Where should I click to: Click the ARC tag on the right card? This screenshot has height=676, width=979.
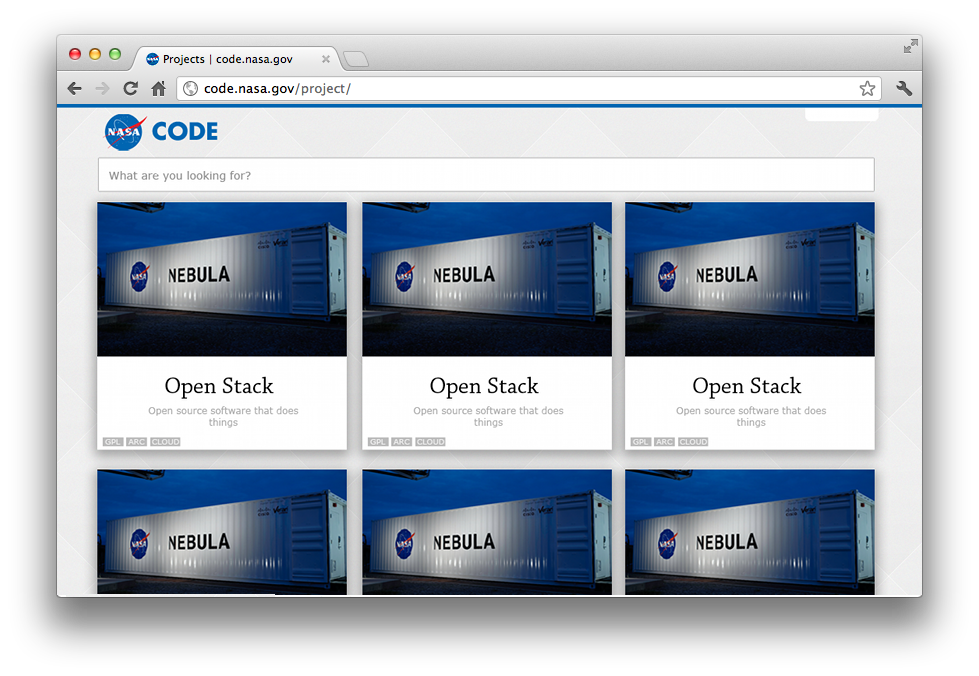point(664,442)
